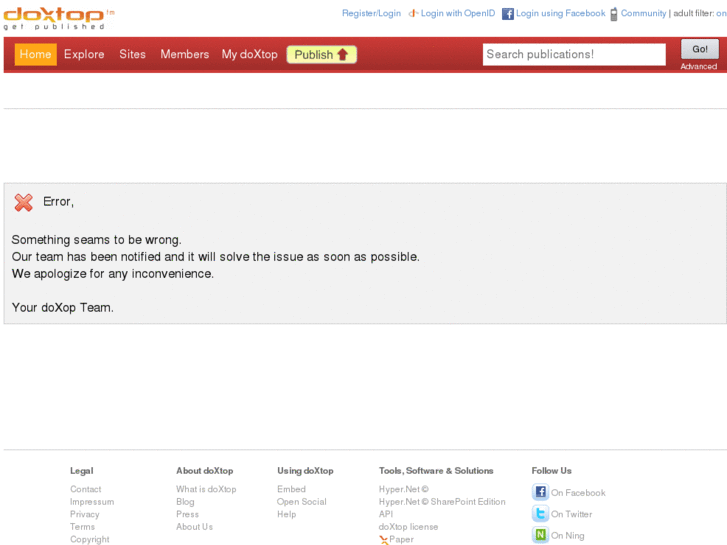Screen dimensions: 727x545
Task: Open the Embed link
Action: 291,489
